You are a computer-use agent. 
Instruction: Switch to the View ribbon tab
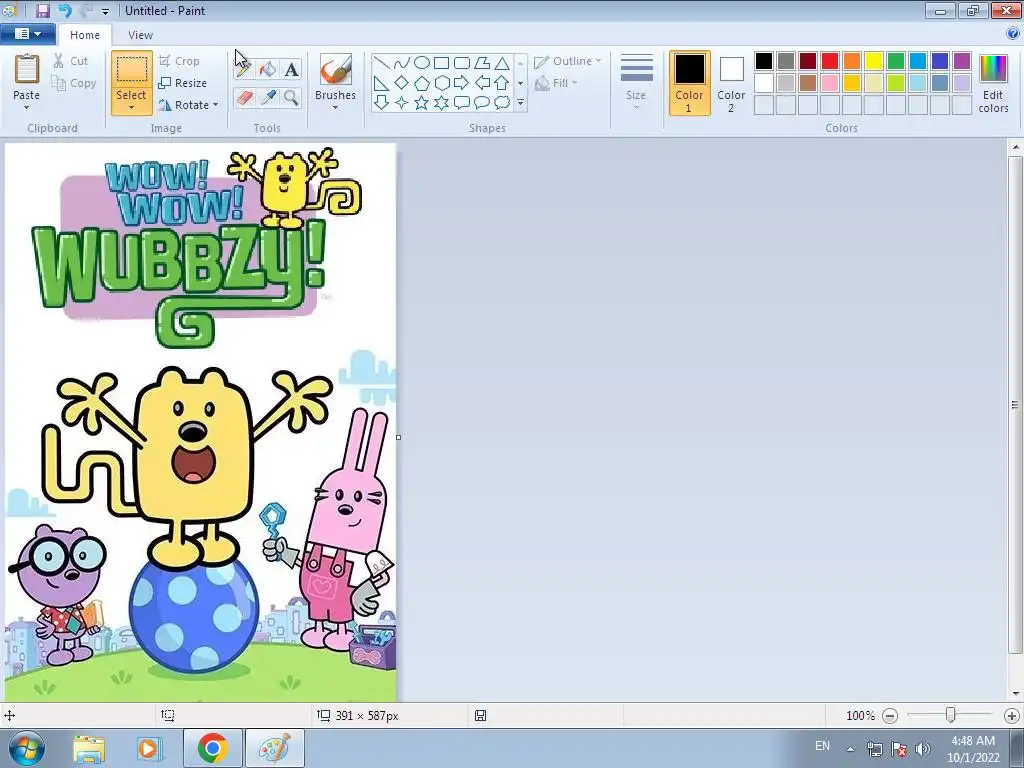click(x=140, y=35)
